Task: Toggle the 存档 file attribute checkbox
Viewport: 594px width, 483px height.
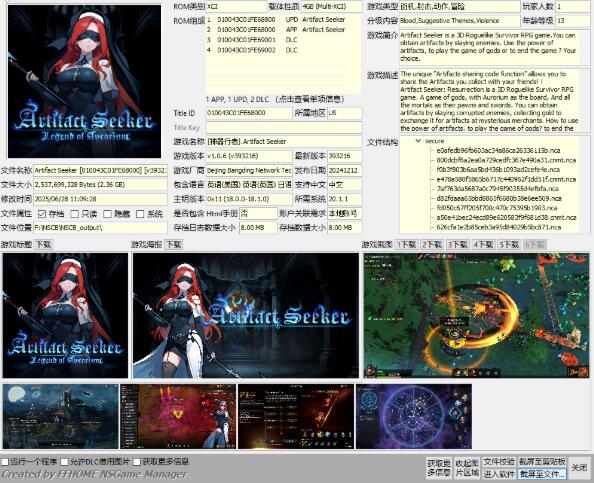Action: point(42,214)
